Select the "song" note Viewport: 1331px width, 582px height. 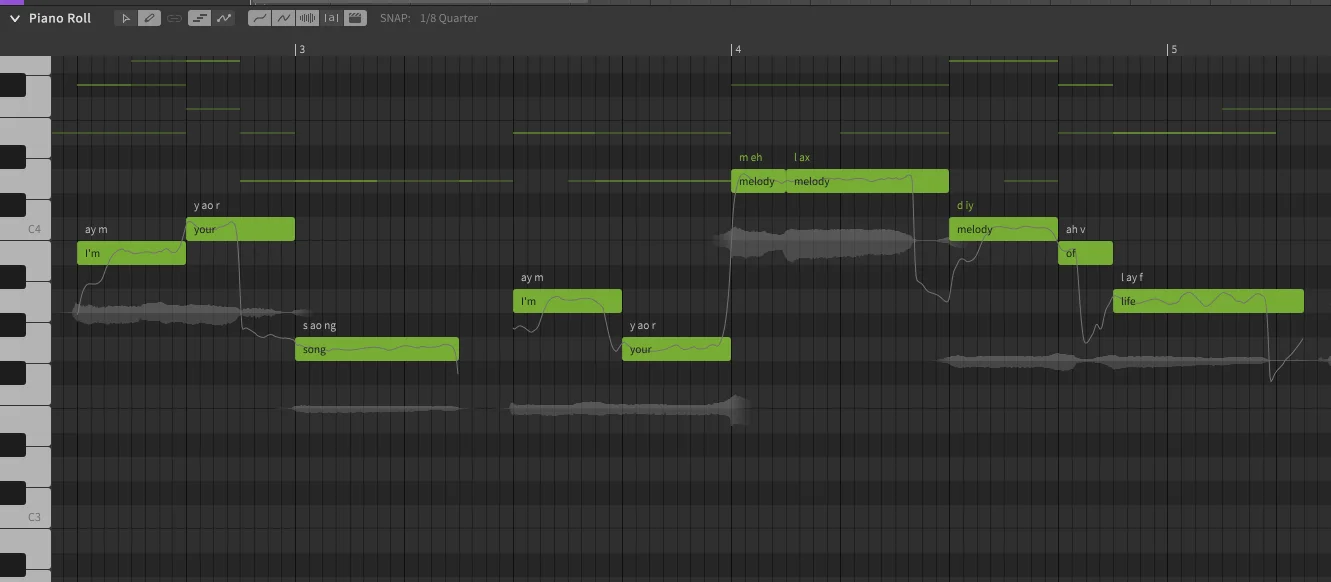pyautogui.click(x=377, y=349)
